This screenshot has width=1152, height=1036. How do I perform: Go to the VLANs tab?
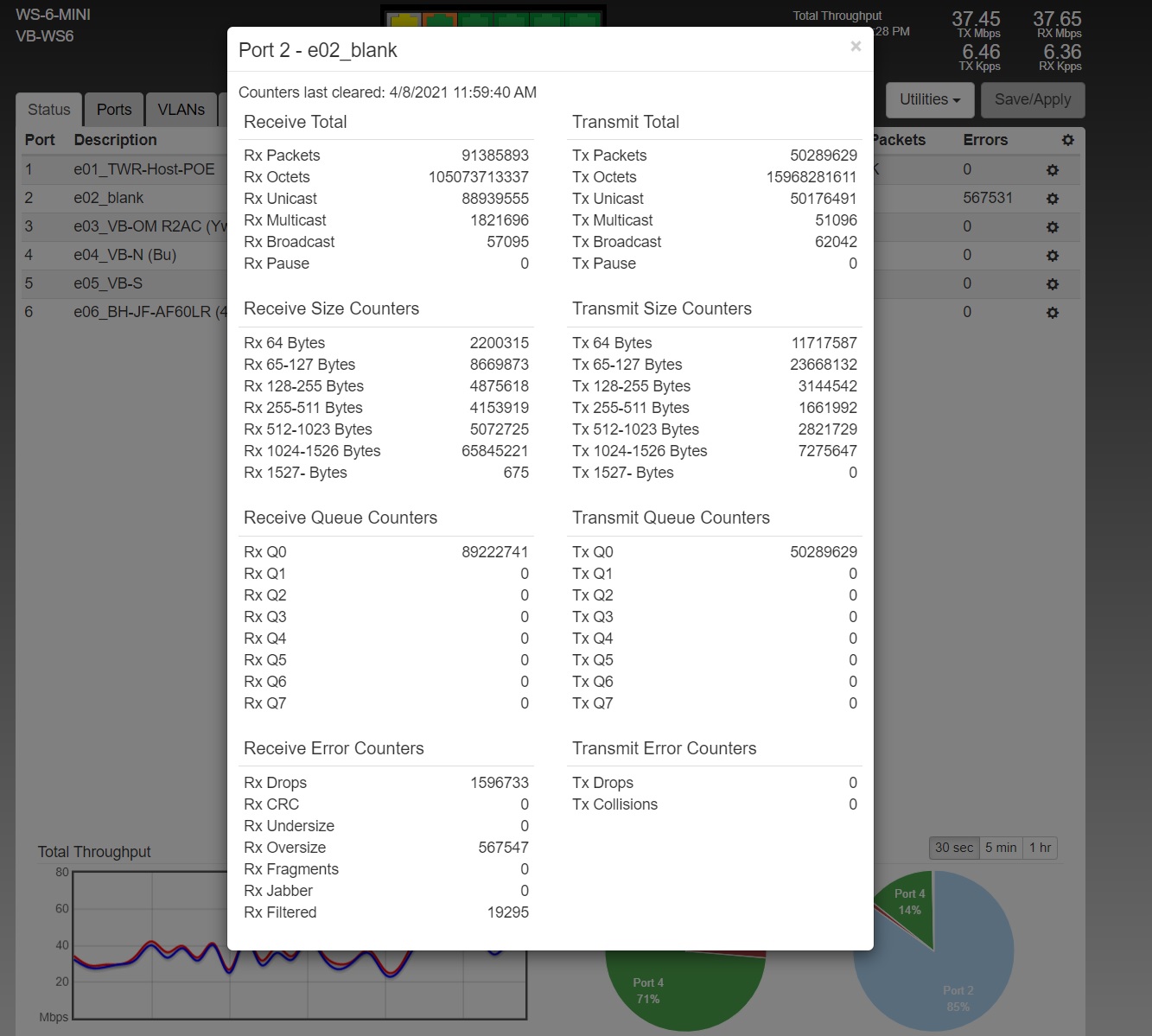181,110
